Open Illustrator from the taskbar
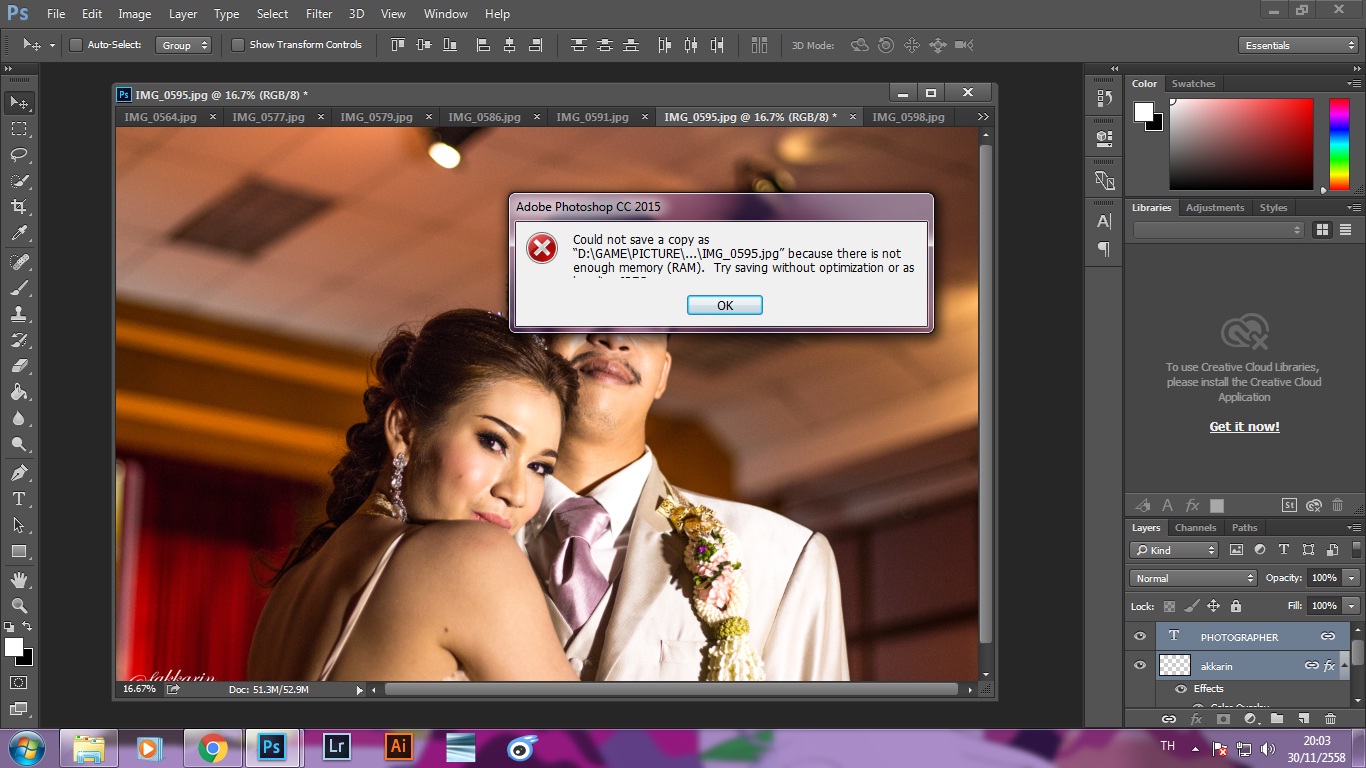1366x768 pixels. click(x=399, y=747)
